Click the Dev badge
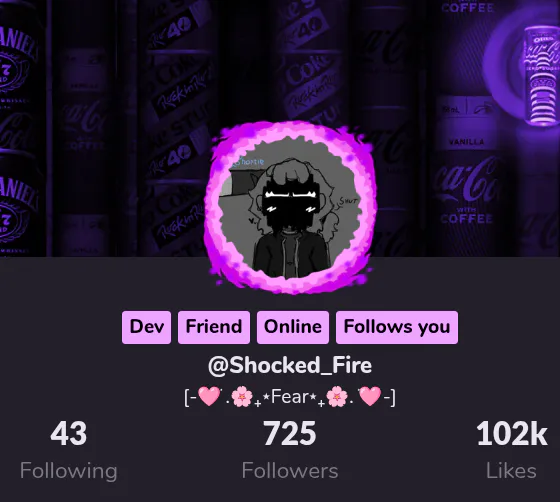This screenshot has height=502, width=560. click(x=146, y=327)
